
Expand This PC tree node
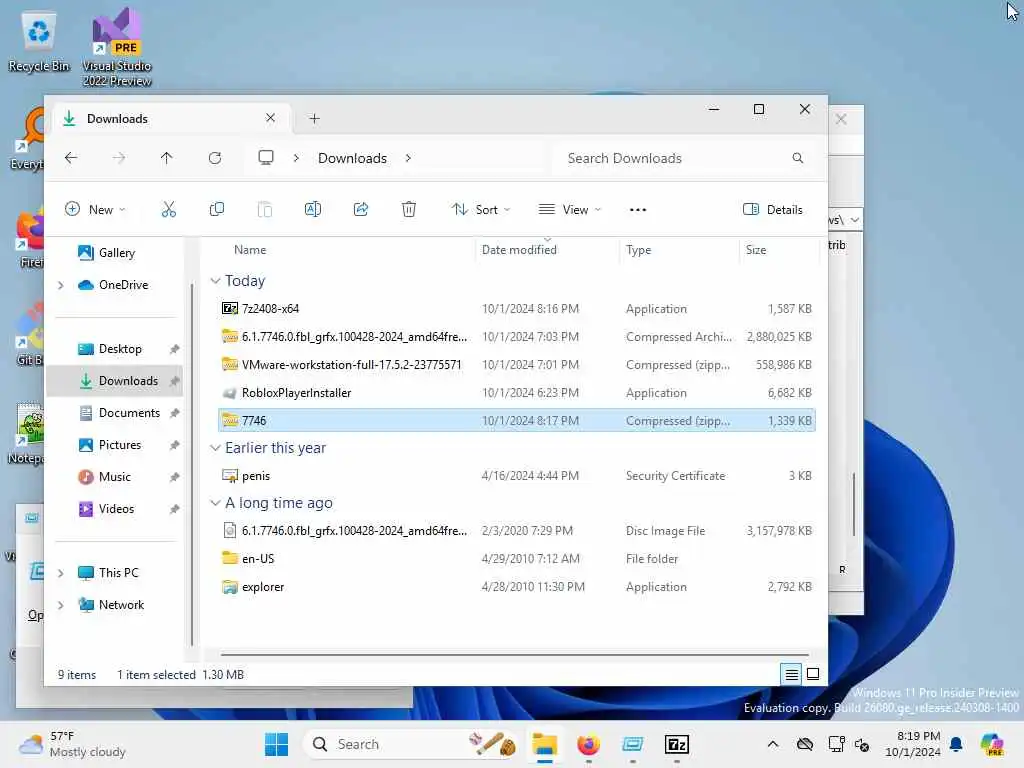[61, 573]
